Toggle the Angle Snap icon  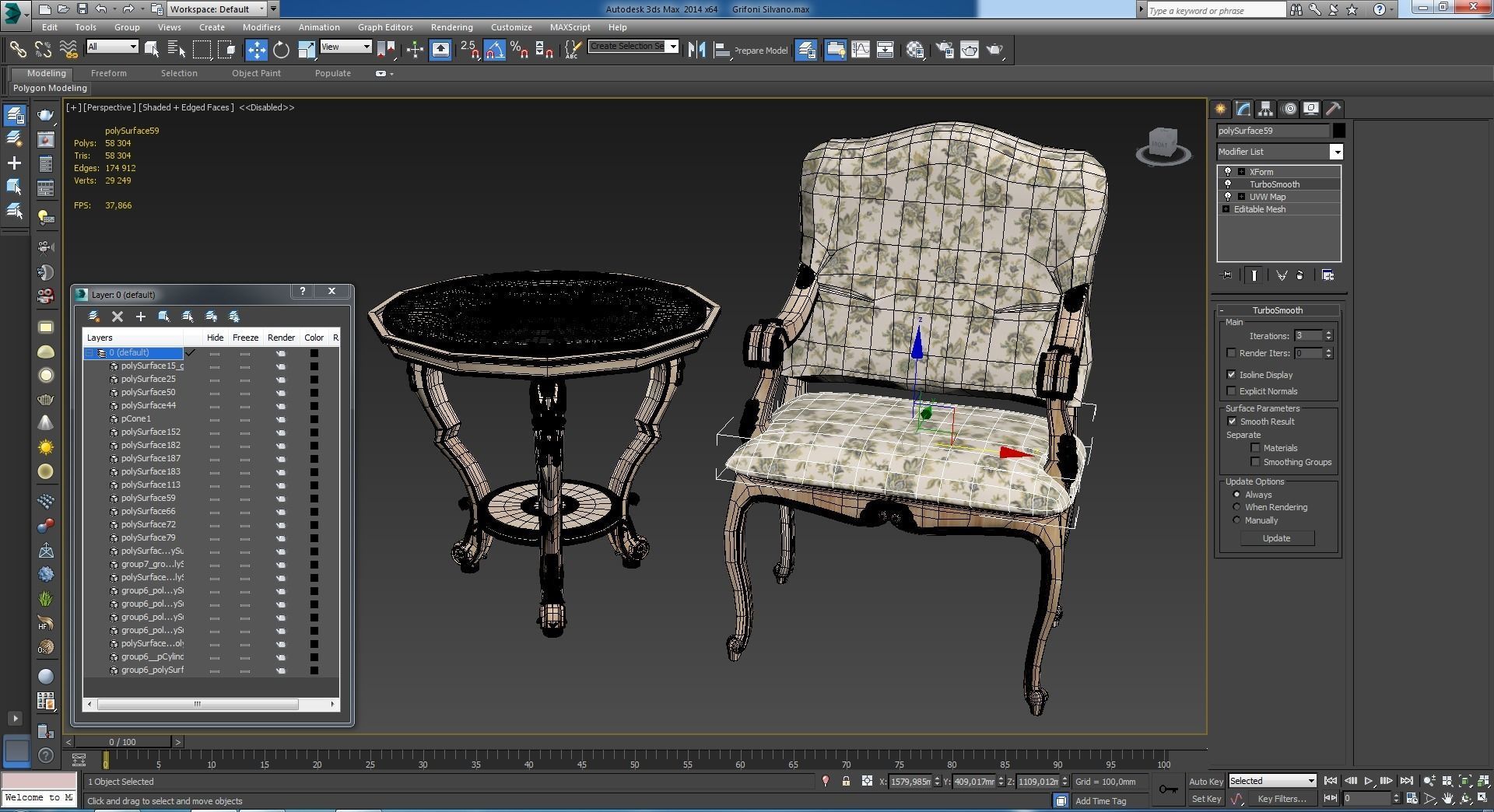[x=495, y=50]
